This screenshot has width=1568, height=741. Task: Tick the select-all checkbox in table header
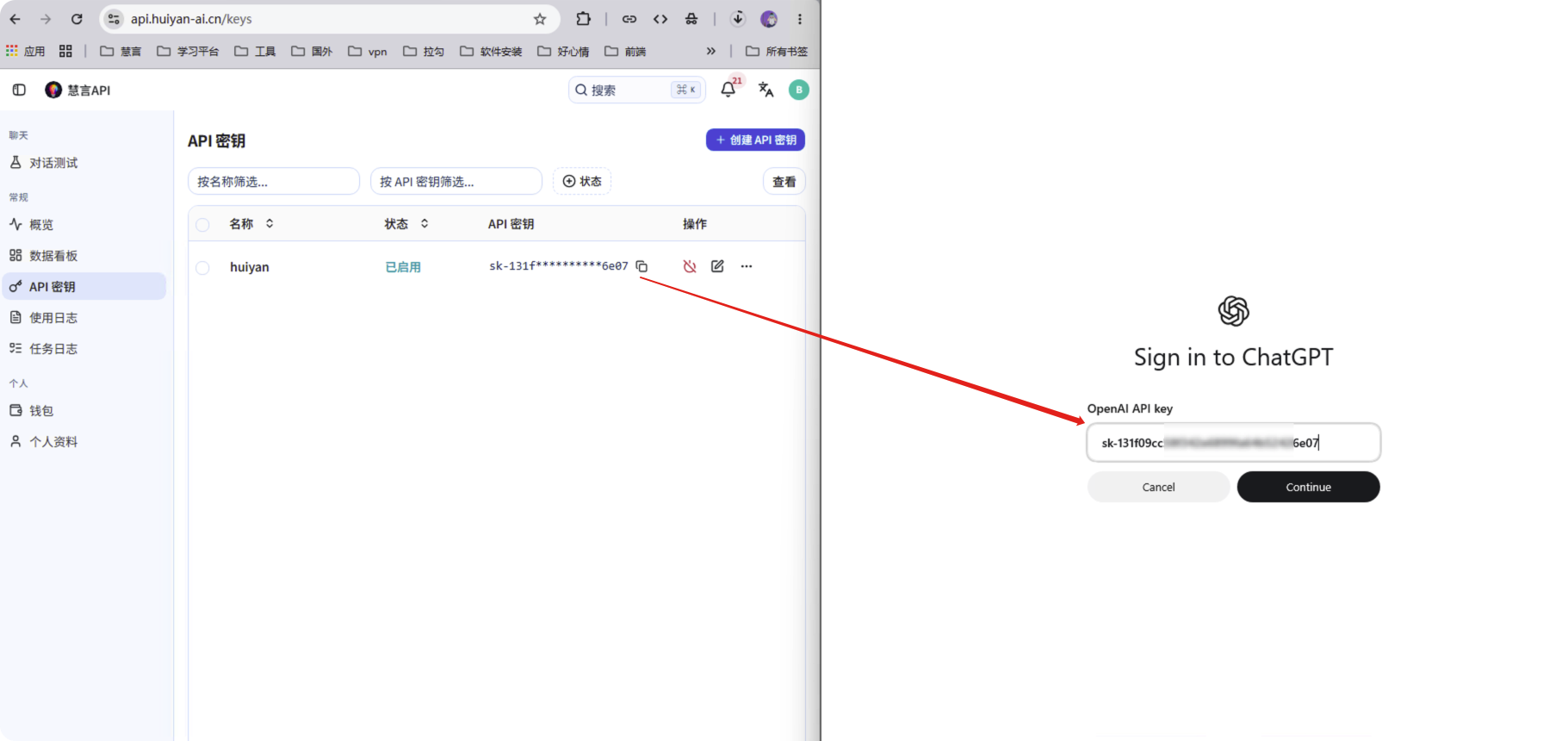[202, 224]
